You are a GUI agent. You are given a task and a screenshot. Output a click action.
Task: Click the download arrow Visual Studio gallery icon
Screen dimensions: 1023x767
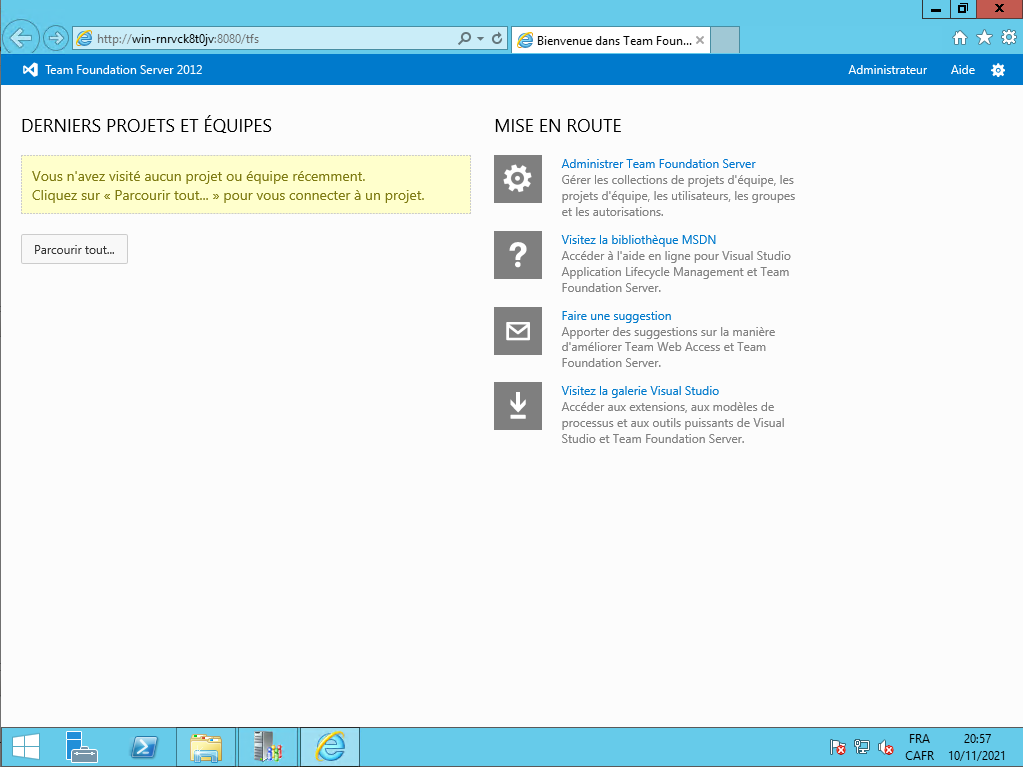tap(517, 406)
